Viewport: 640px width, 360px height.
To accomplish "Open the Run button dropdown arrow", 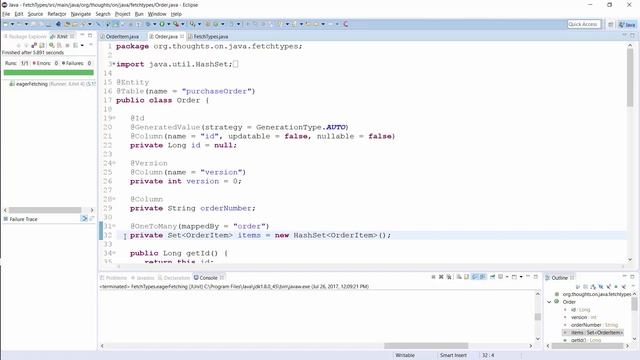I will (168, 24).
